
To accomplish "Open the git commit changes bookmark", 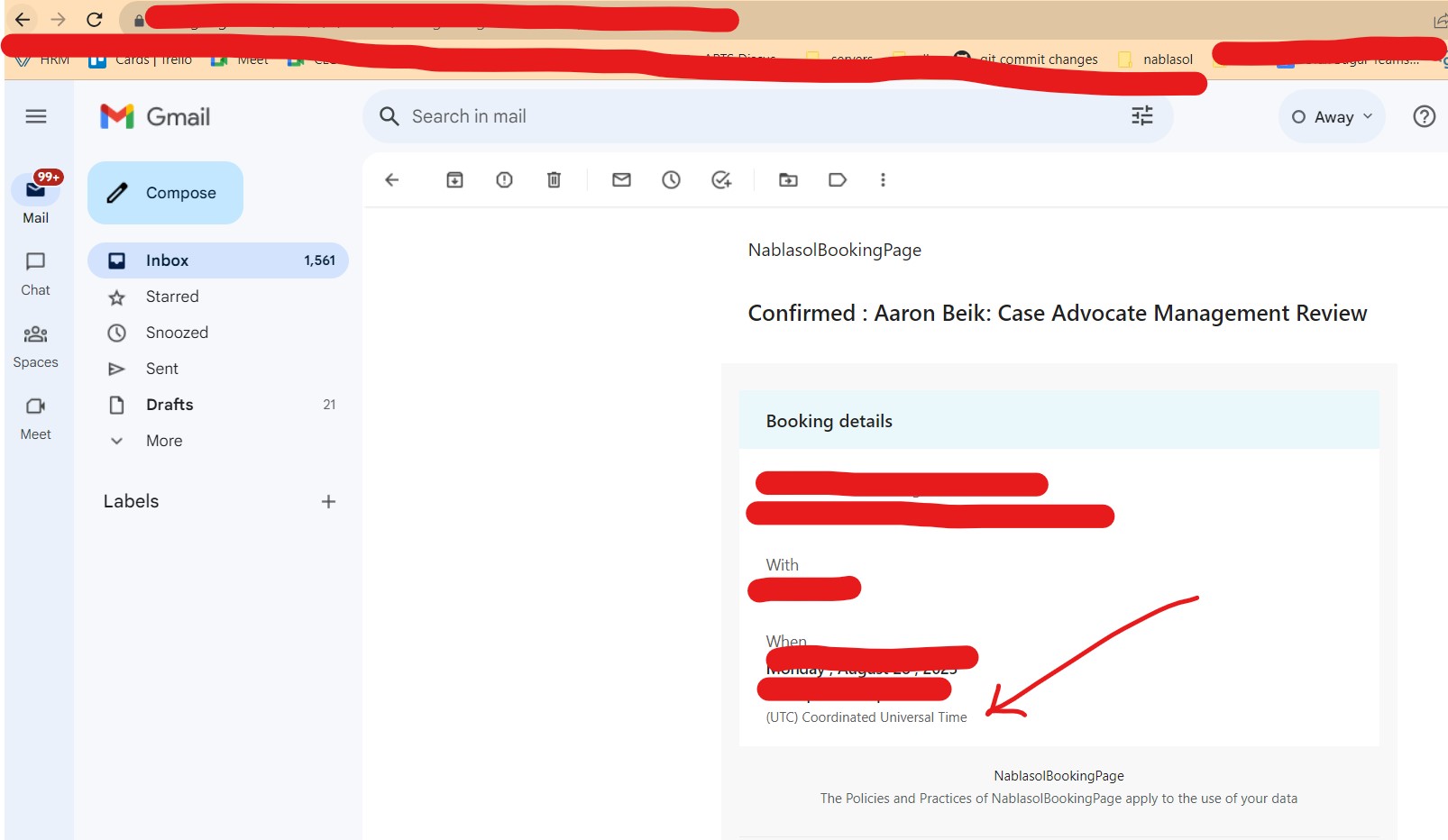I will [x=1038, y=59].
